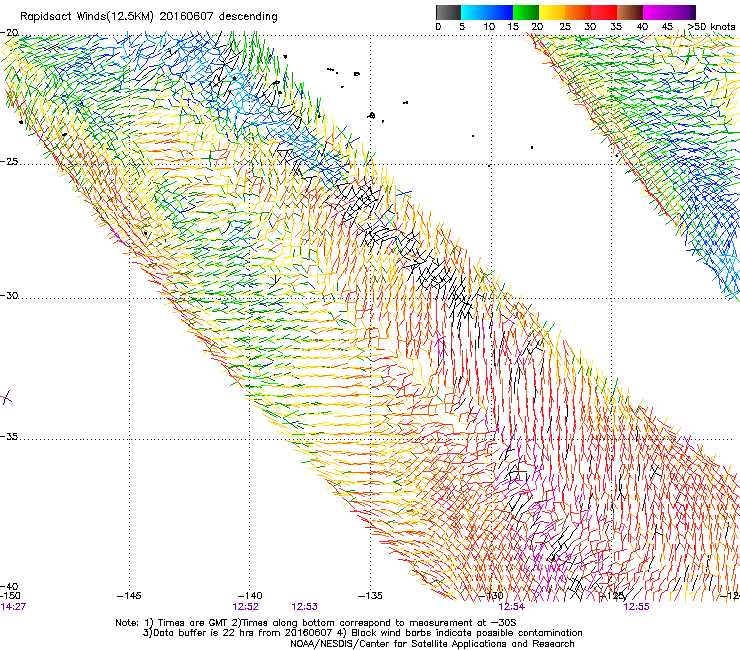This screenshot has width=740, height=650.
Task: Click the NOAA/NESDIS credit line
Action: tap(432, 644)
